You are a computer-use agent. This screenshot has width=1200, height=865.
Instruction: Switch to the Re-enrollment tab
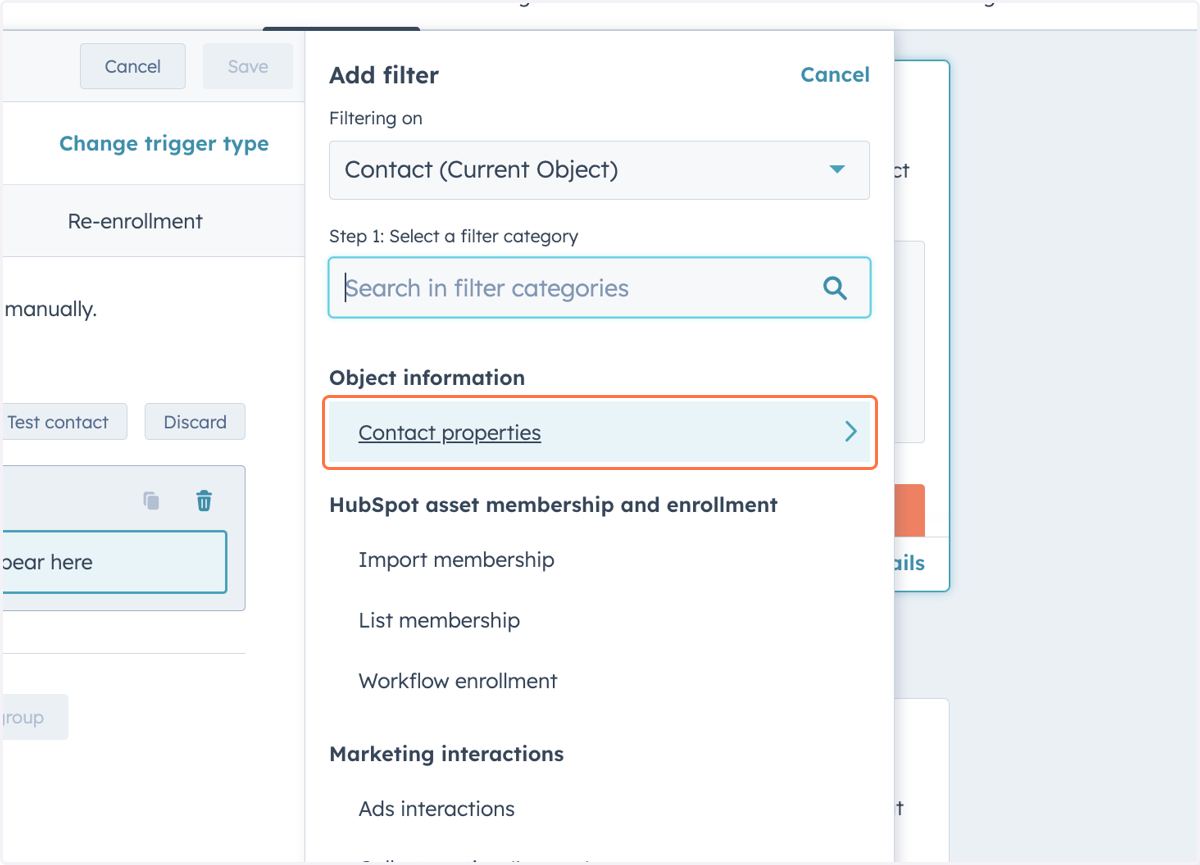point(135,221)
